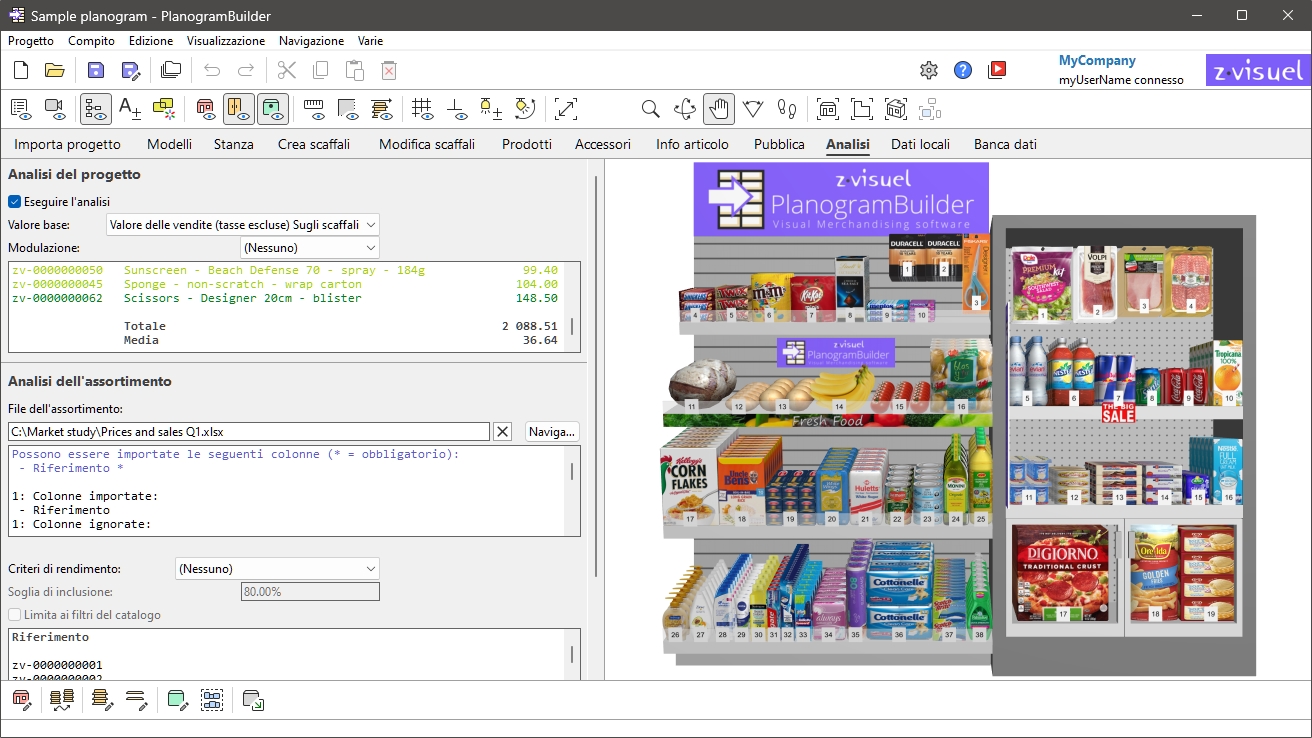Viewport: 1312px width, 738px height.
Task: Switch to the Crea scaffali tab
Action: click(x=314, y=144)
